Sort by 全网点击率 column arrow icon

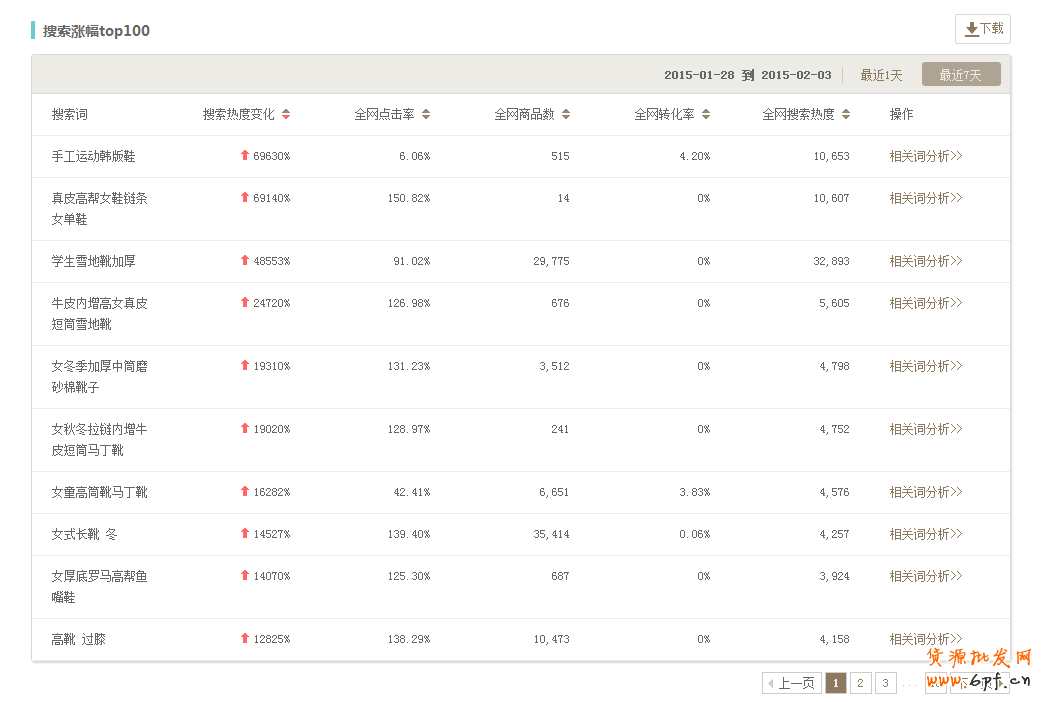[426, 114]
